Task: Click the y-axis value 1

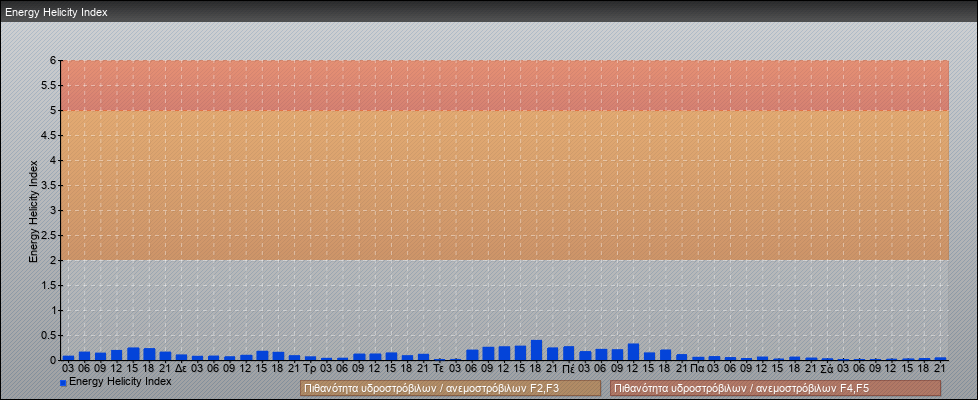Action: [54, 310]
